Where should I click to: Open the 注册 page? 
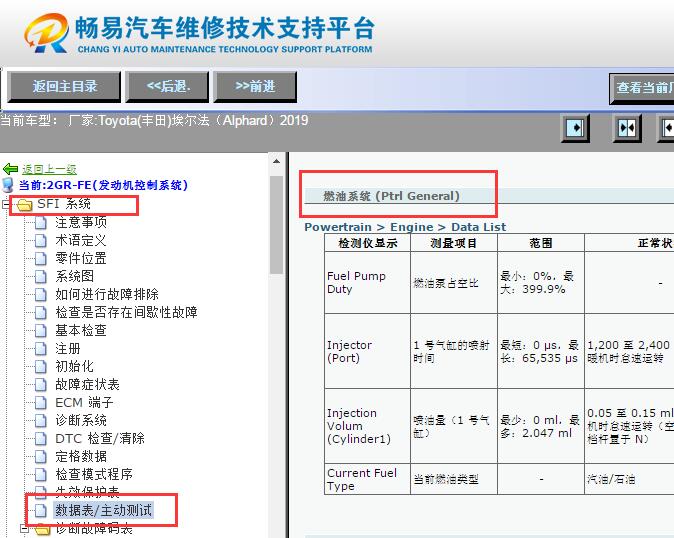tap(68, 348)
